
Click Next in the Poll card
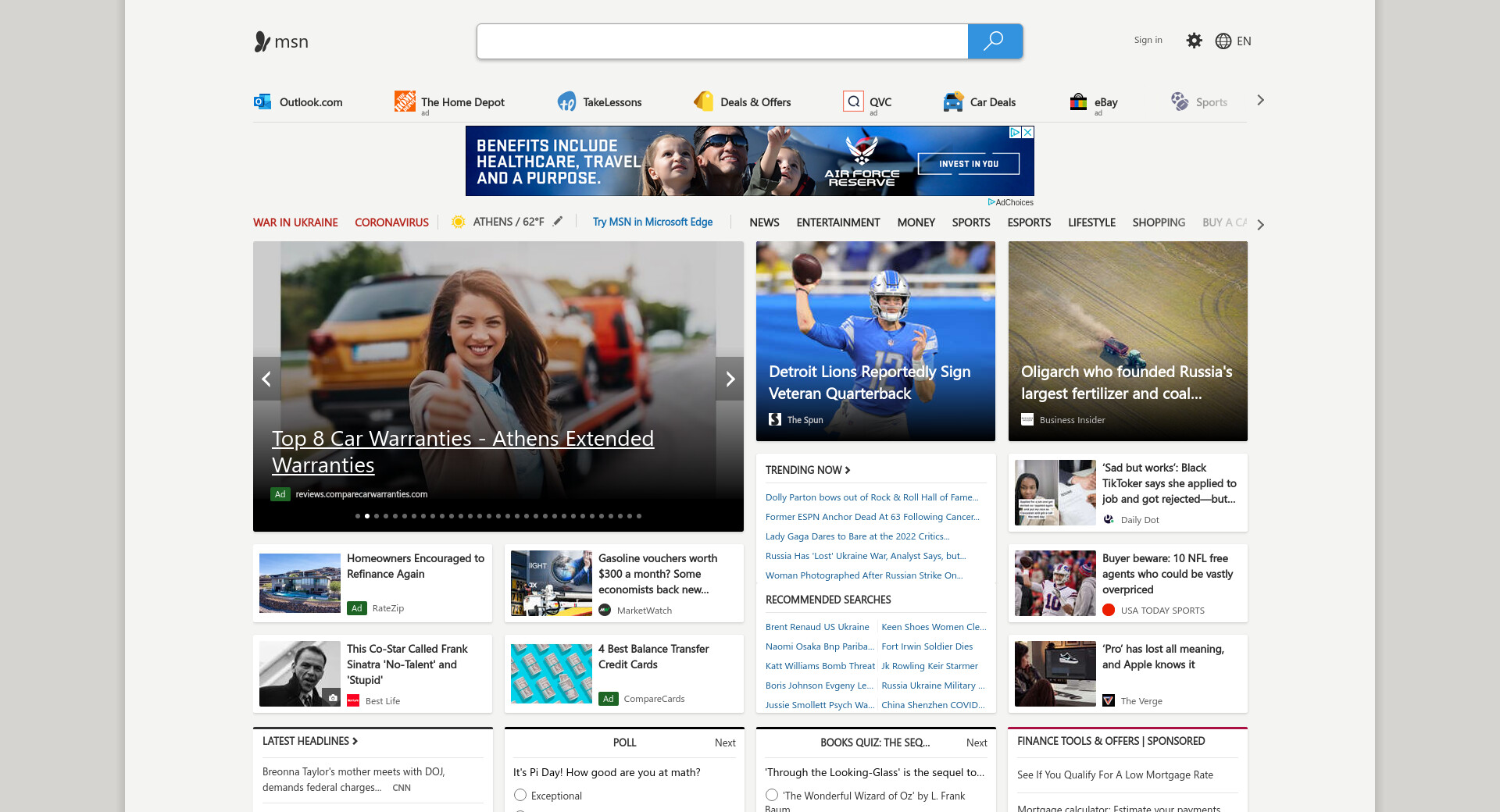click(x=724, y=743)
